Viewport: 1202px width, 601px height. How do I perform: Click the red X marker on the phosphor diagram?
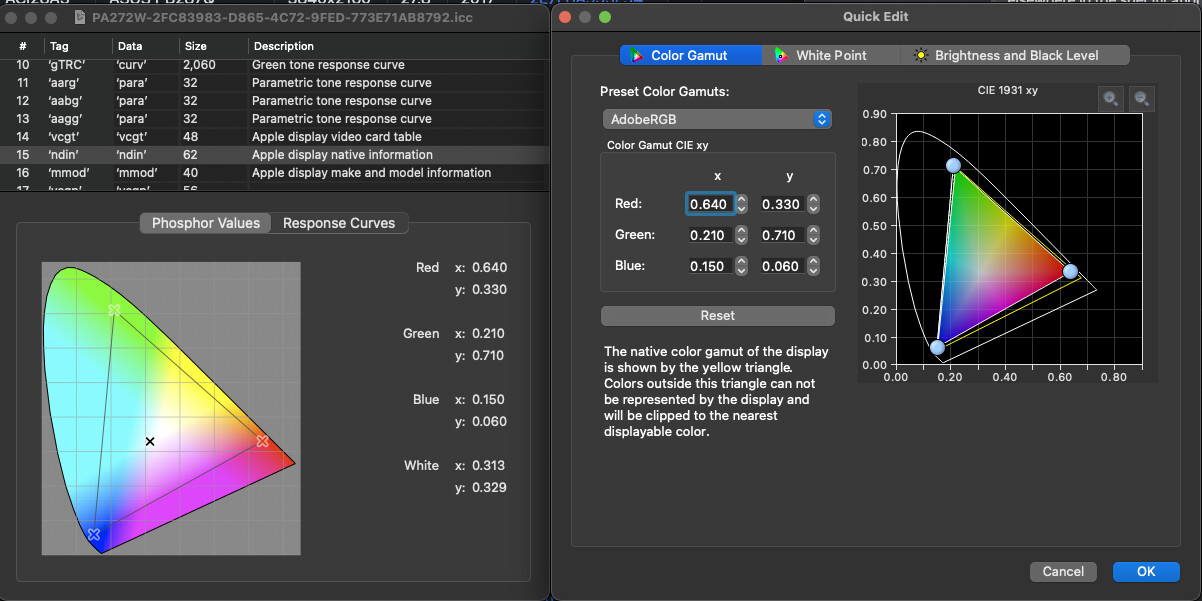point(262,441)
